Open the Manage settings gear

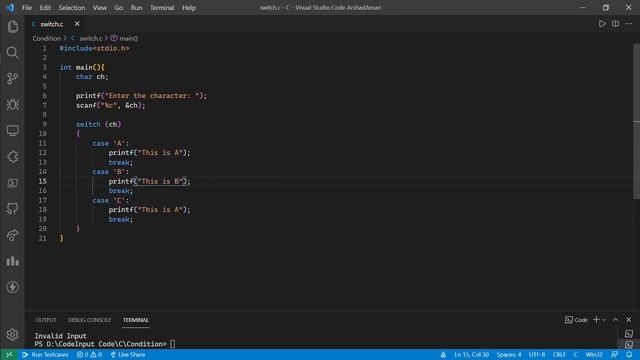click(x=12, y=335)
